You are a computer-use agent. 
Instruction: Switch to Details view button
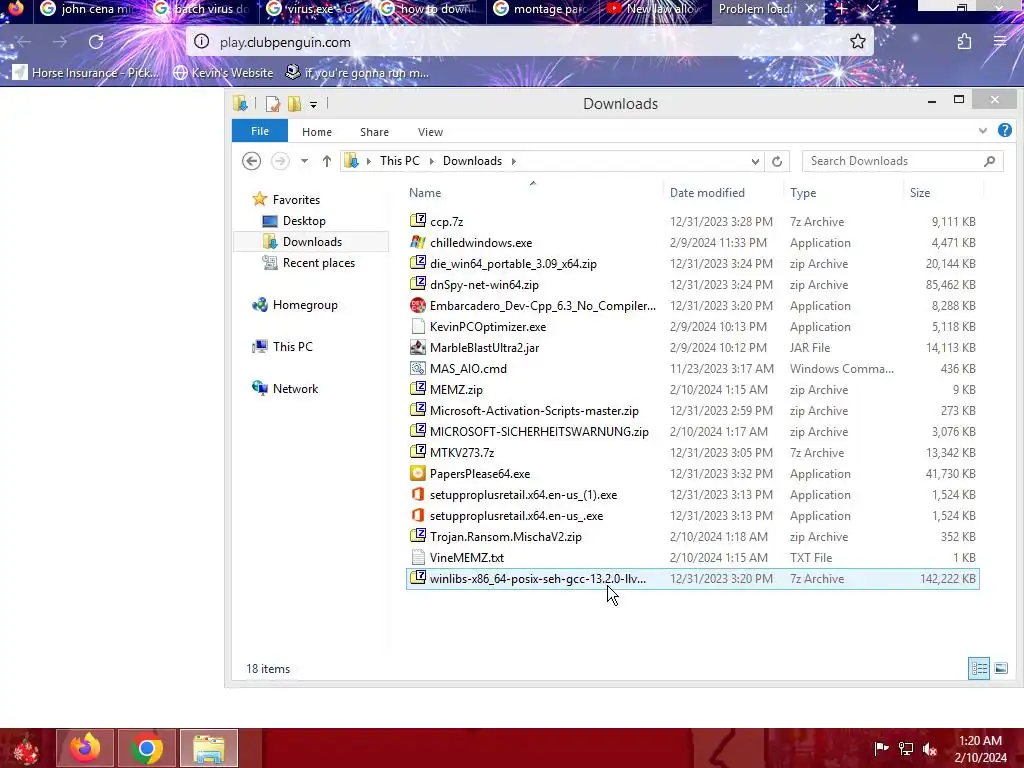click(x=978, y=668)
